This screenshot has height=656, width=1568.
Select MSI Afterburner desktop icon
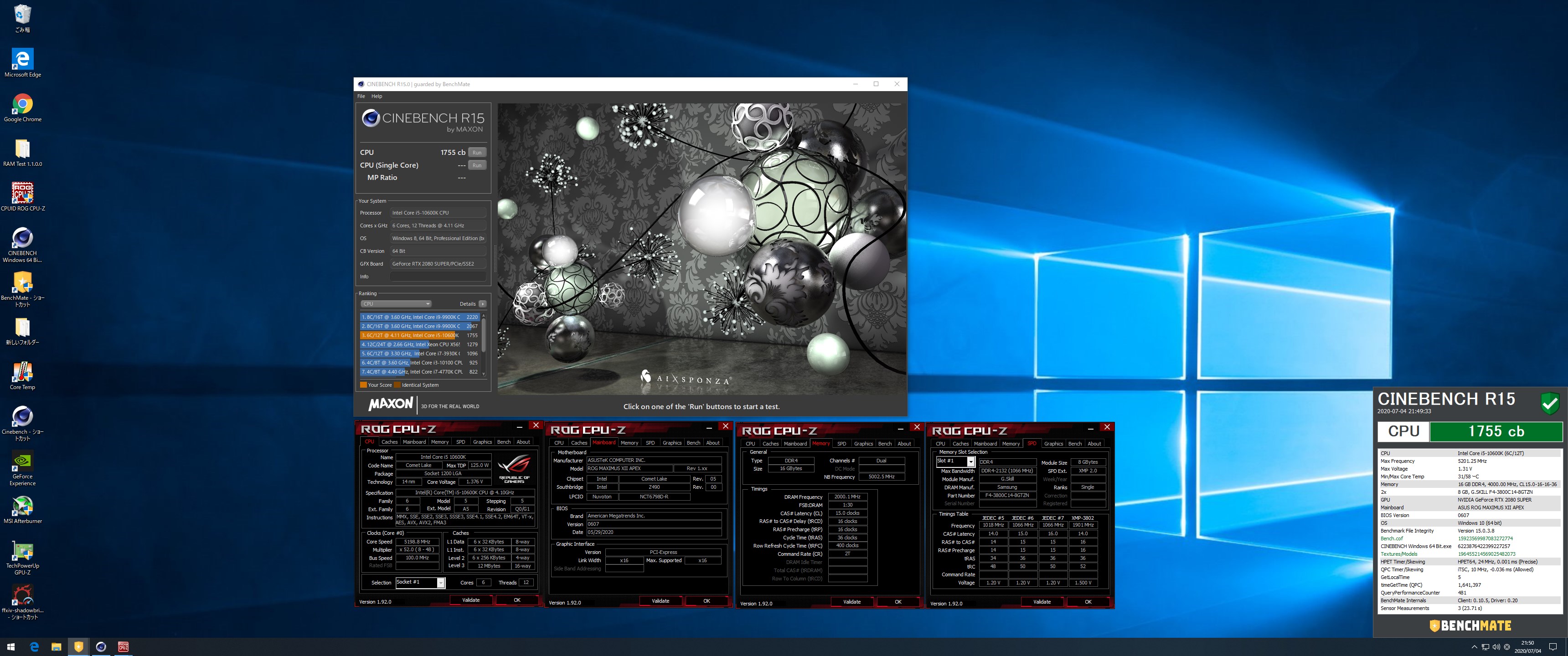[22, 509]
